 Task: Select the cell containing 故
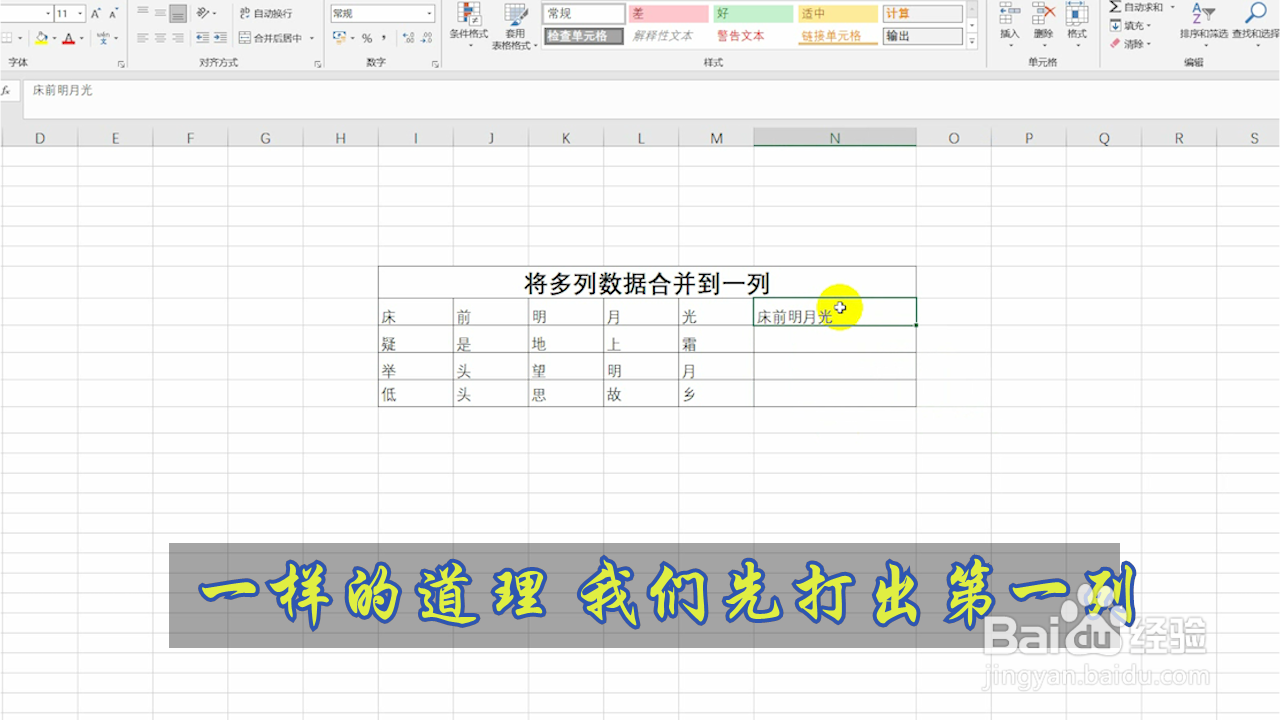(641, 394)
